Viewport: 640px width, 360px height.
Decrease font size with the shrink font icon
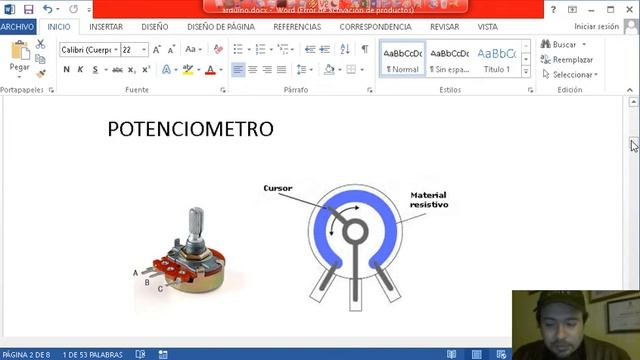[x=171, y=49]
